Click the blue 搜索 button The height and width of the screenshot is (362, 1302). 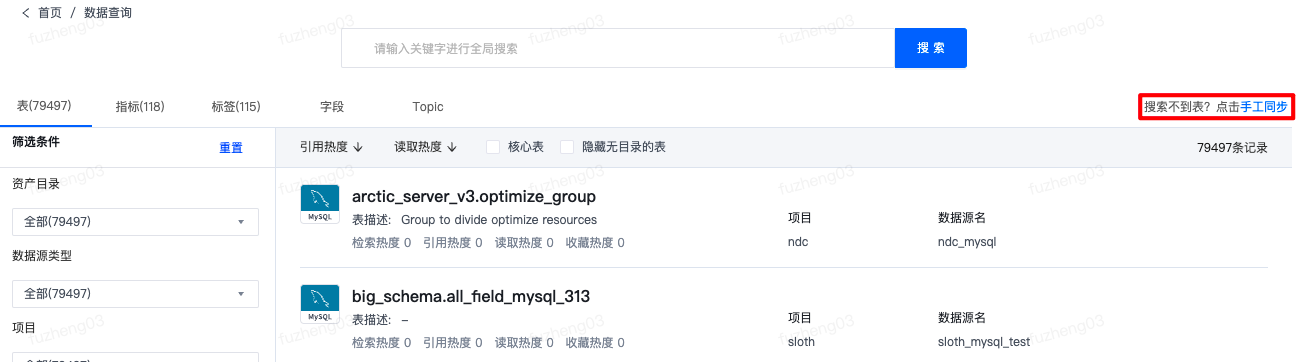point(931,48)
